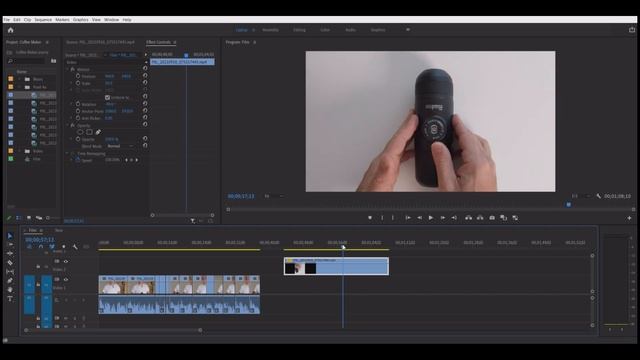The width and height of the screenshot is (640, 360).
Task: Reset the Opacity value parameter
Action: coord(145,139)
